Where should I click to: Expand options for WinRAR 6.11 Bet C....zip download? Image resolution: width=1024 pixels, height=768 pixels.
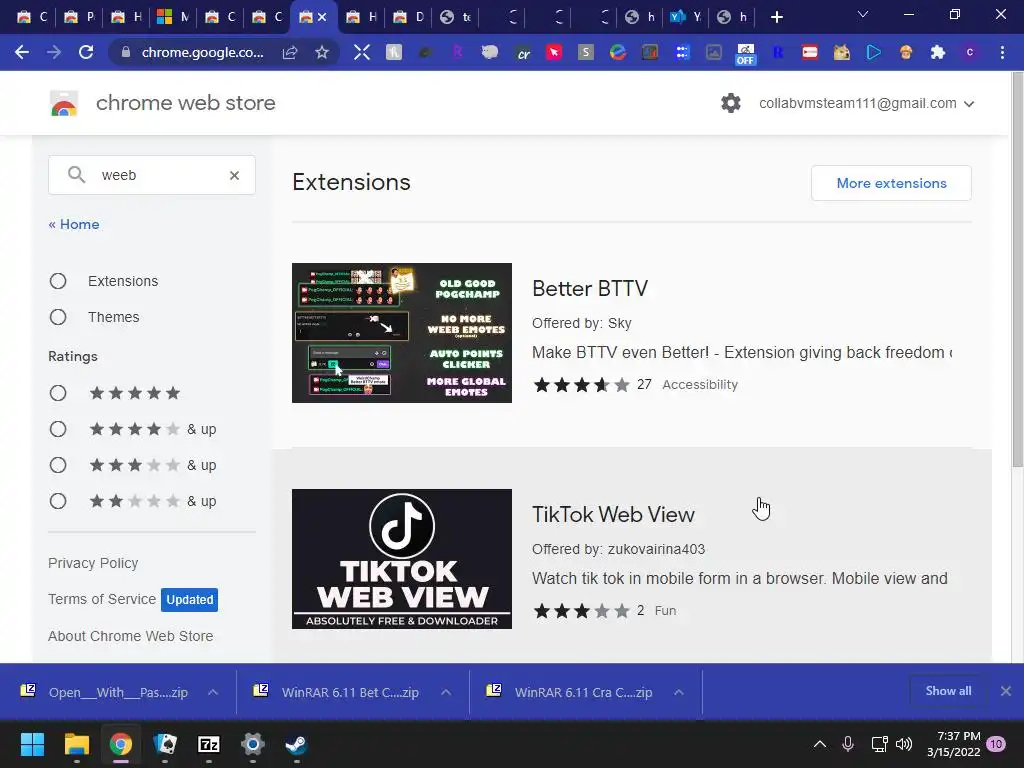446,692
